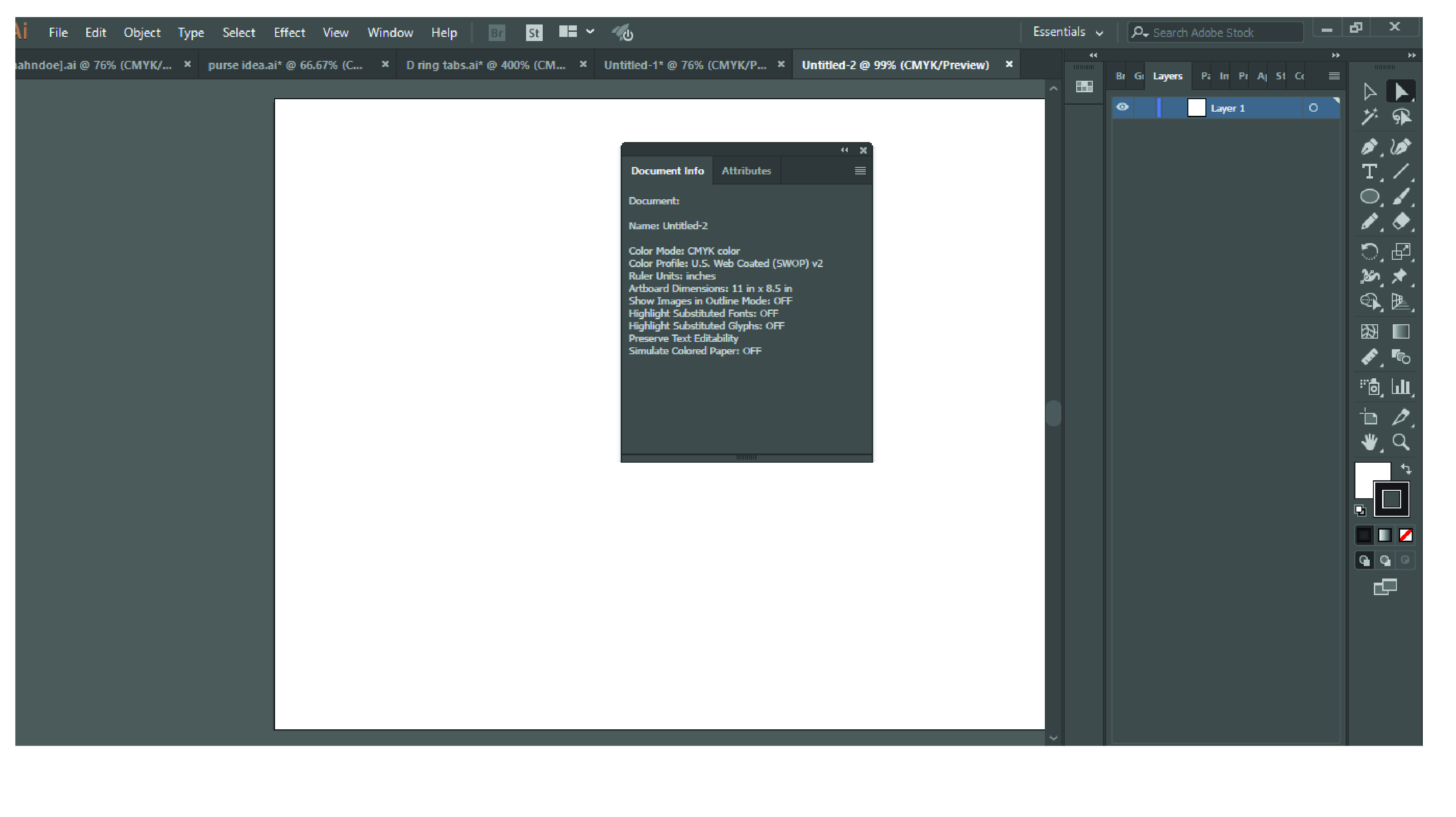Pick the Paintbrush tool
Image resolution: width=1456 pixels, height=817 pixels.
(x=1402, y=197)
